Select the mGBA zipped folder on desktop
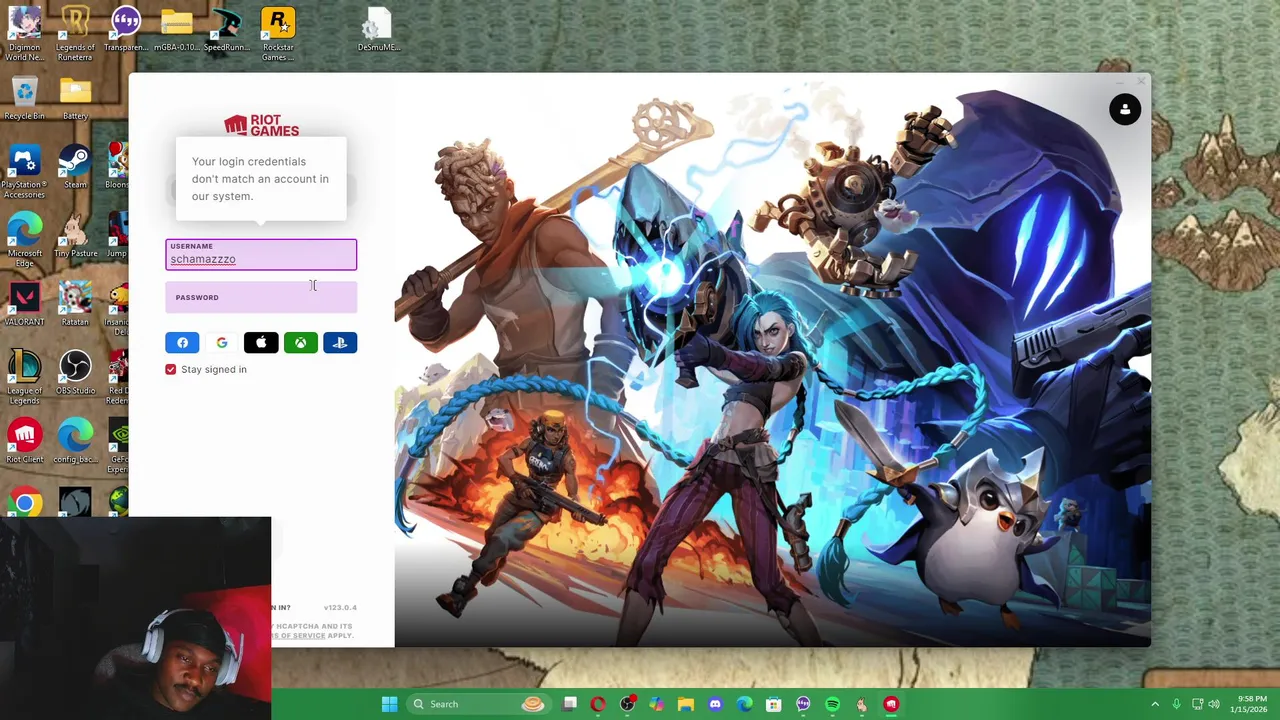1280x720 pixels. [x=177, y=30]
